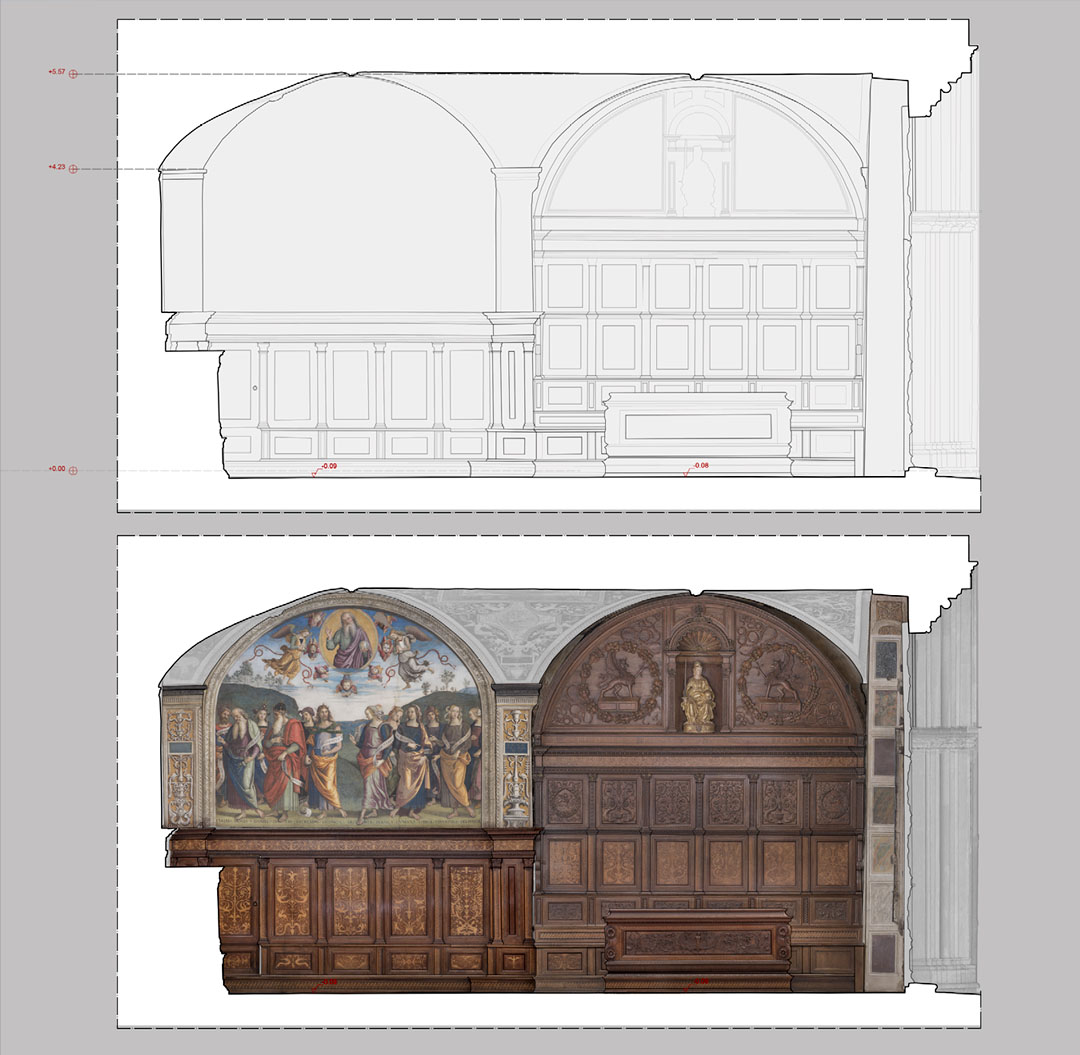This screenshot has width=1080, height=1055.
Task: Click the -0.08 spot level annotation
Action: coord(700,466)
